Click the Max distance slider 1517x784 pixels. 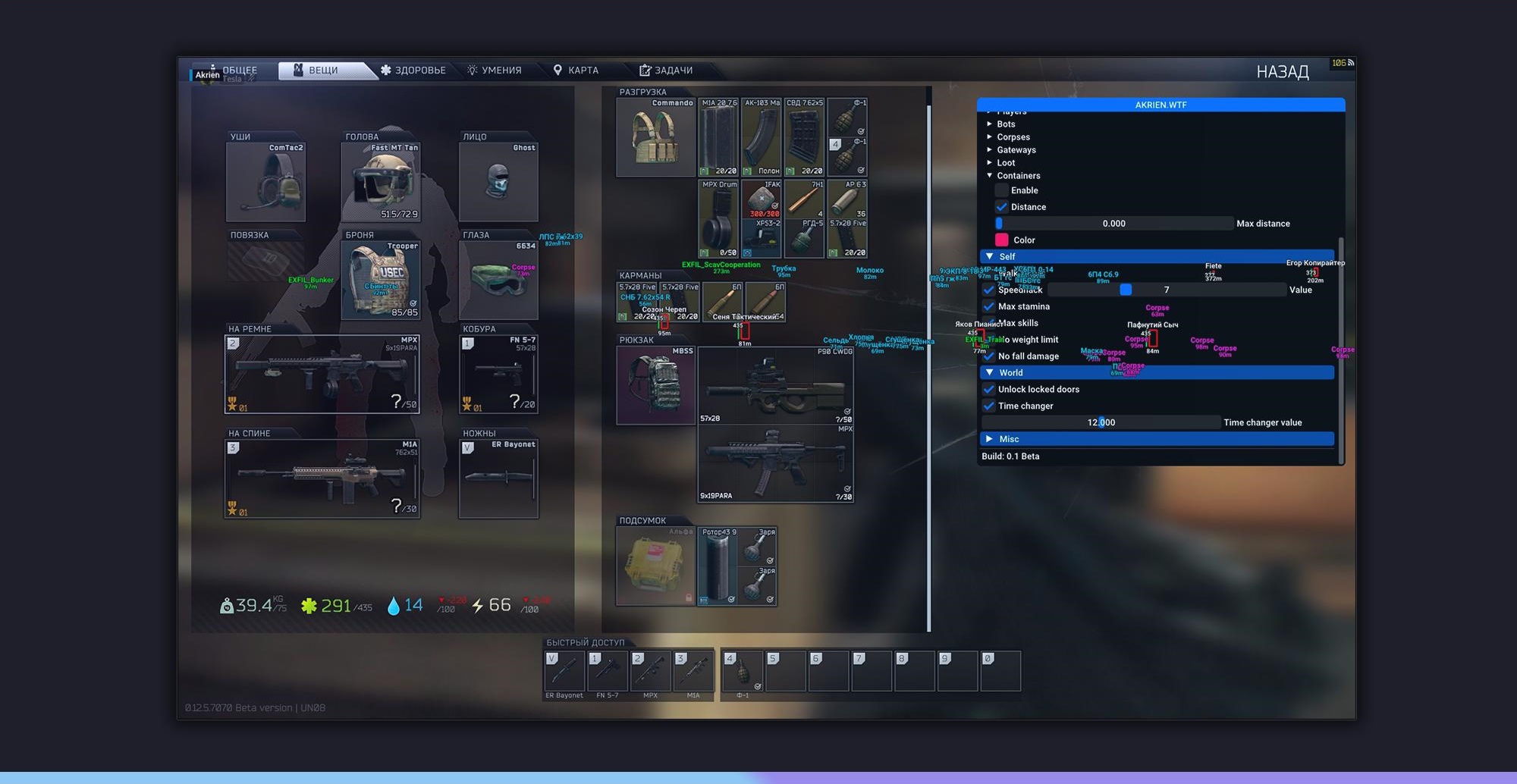pyautogui.click(x=1113, y=224)
